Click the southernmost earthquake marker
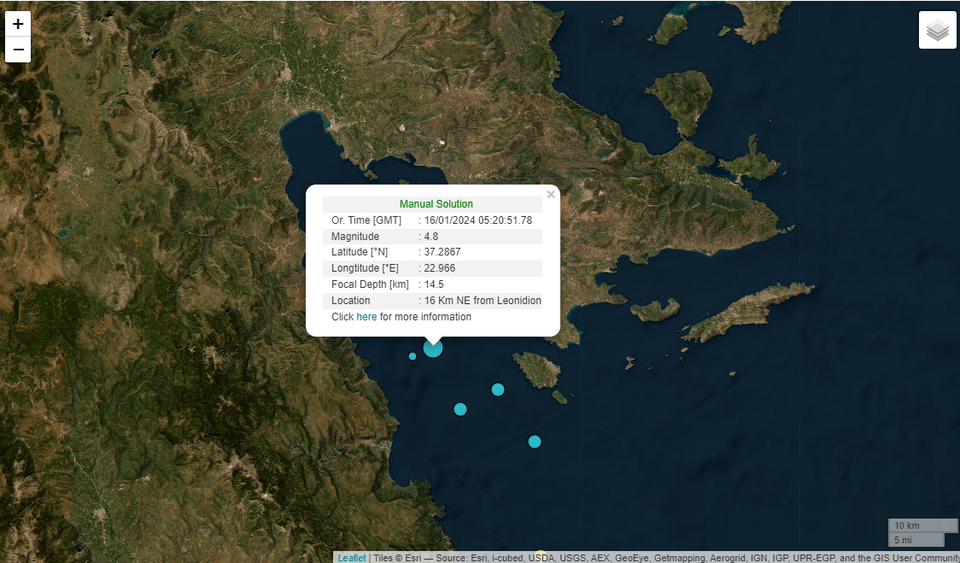 (x=535, y=441)
